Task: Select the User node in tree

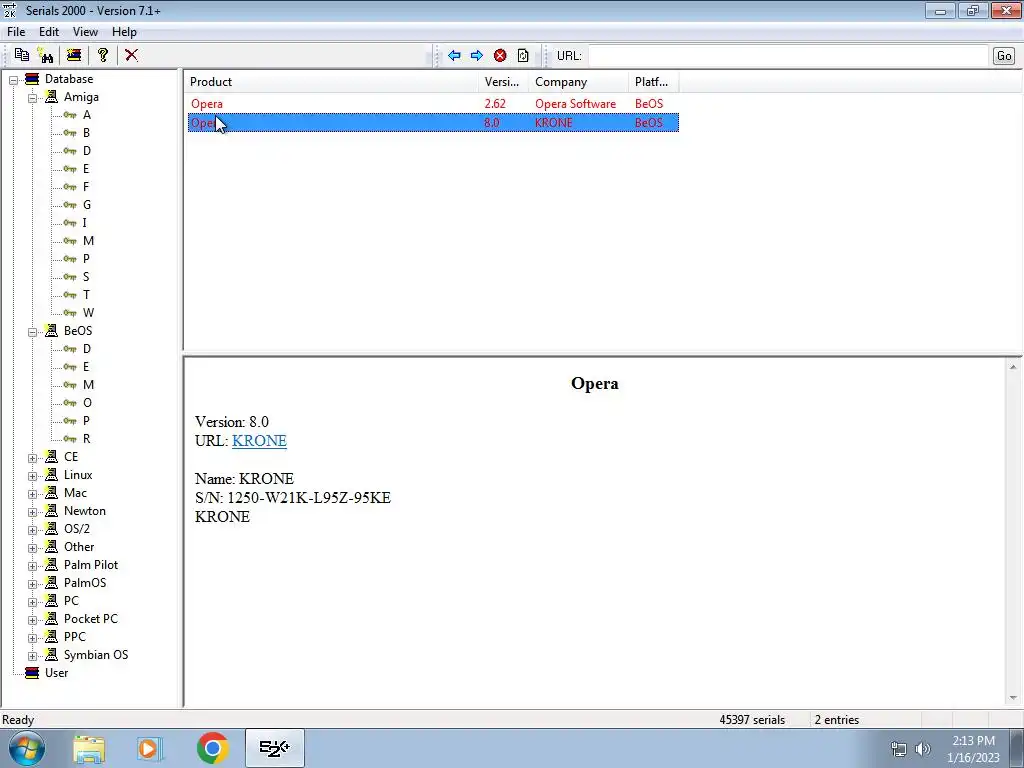Action: tap(56, 673)
